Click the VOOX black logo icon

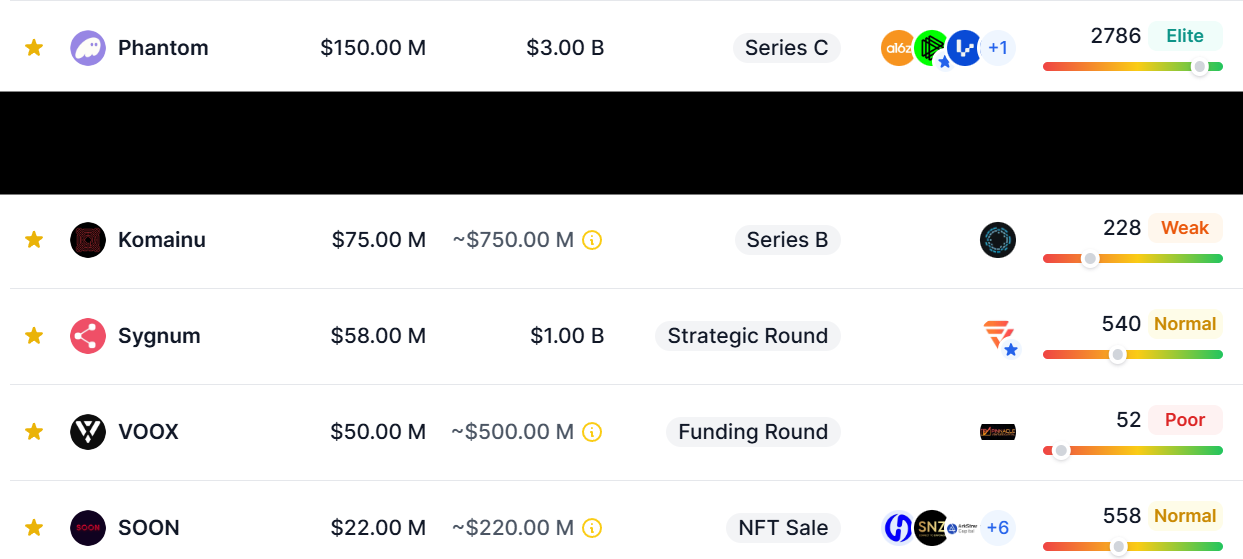click(88, 432)
